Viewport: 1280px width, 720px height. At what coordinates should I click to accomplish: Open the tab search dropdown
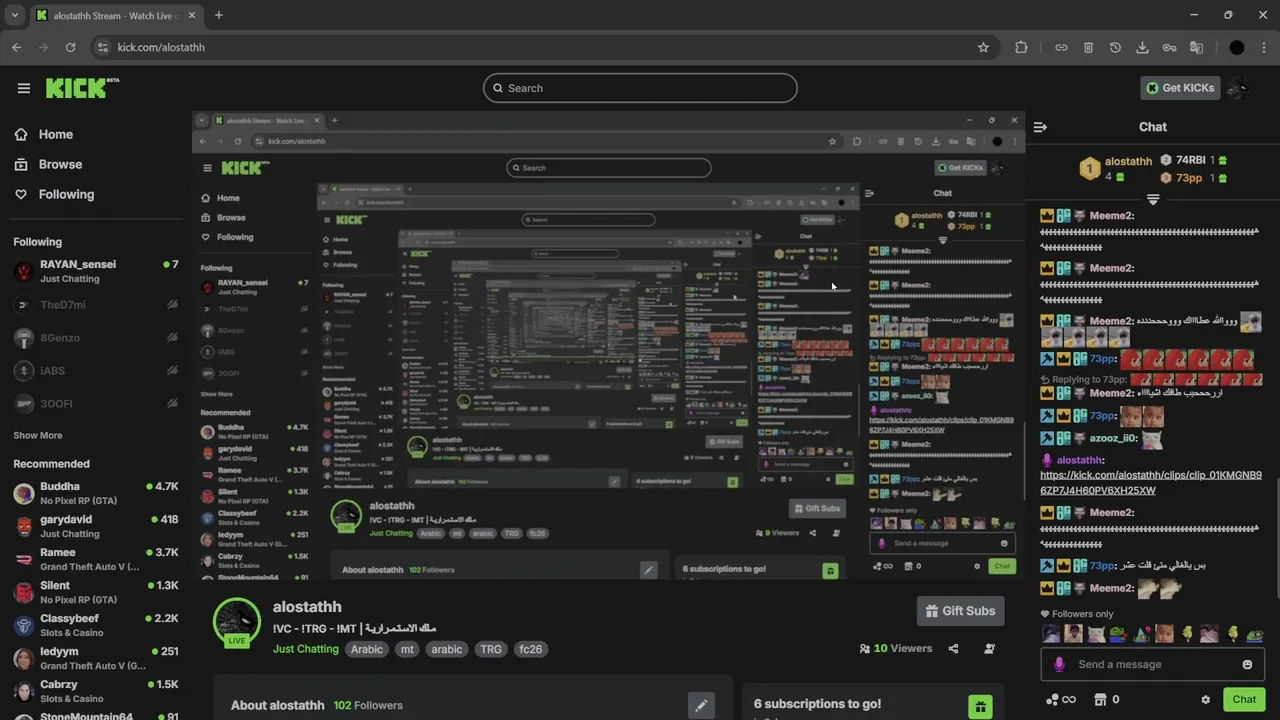[14, 15]
